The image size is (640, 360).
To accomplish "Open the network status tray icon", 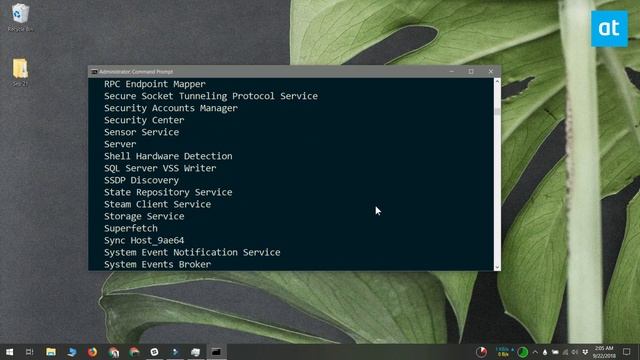I will click(x=565, y=352).
